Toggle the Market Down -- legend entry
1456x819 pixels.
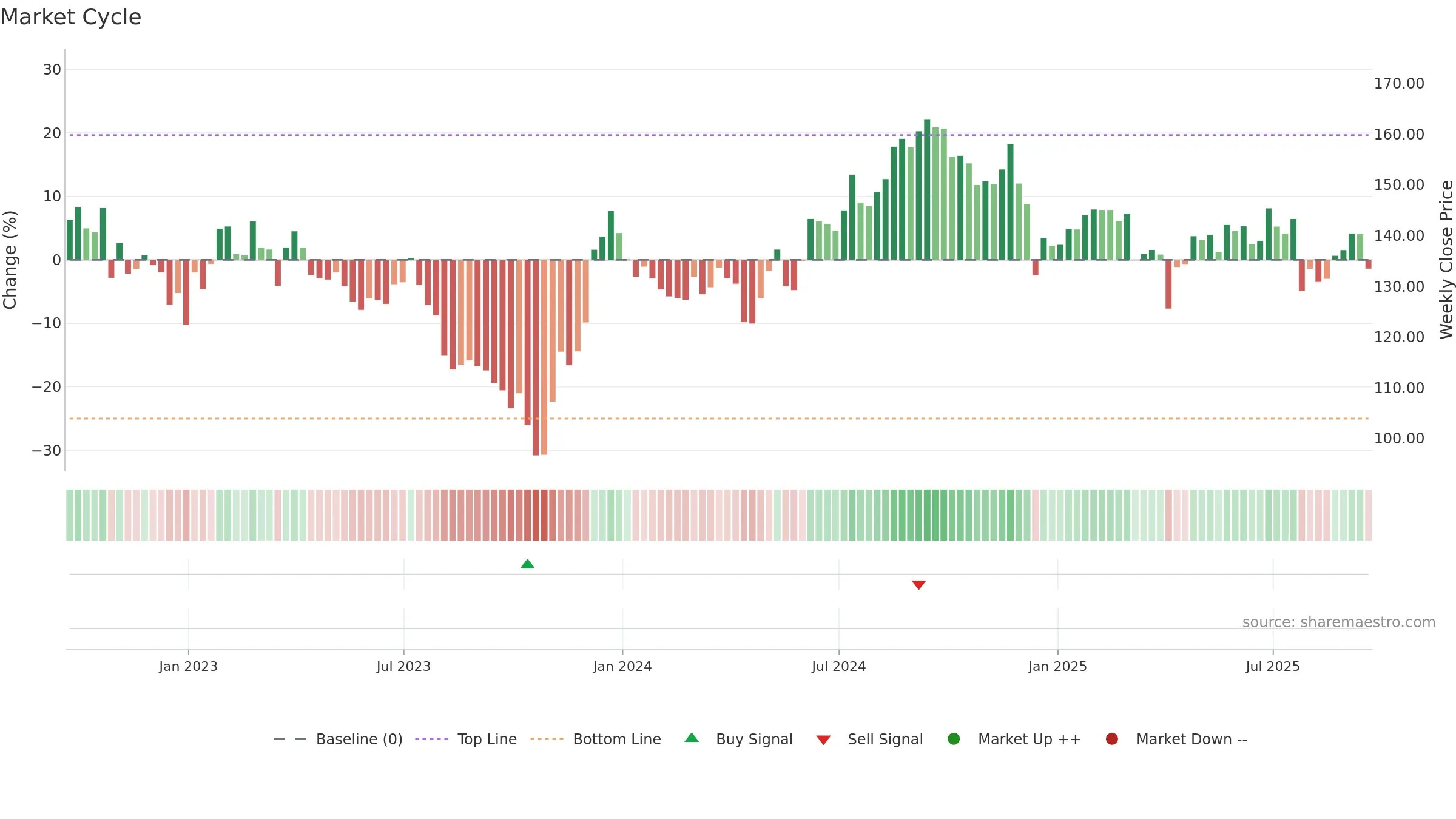(1176, 739)
